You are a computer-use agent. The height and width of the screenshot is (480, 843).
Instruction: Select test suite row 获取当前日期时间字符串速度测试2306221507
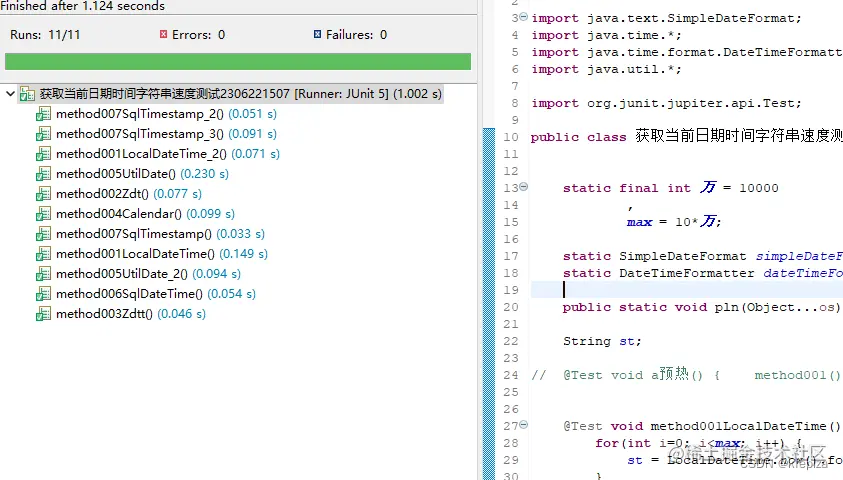coord(231,94)
